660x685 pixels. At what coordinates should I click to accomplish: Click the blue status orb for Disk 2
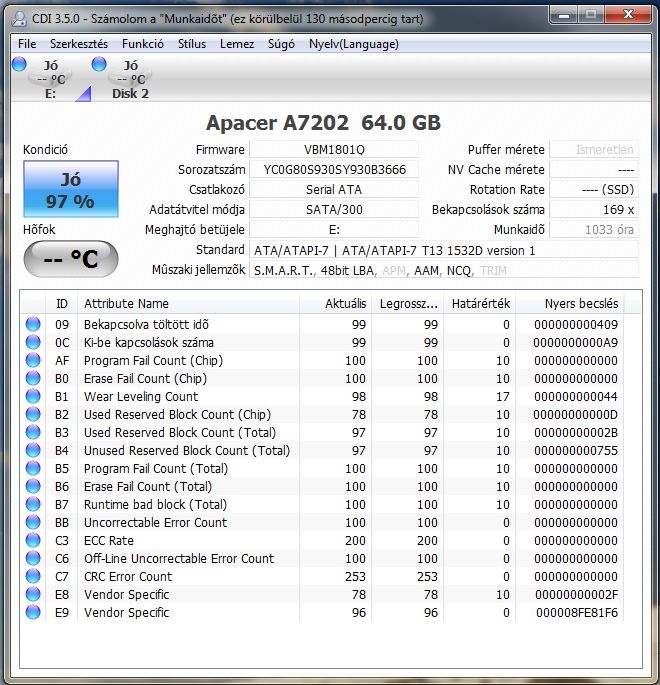(99, 64)
